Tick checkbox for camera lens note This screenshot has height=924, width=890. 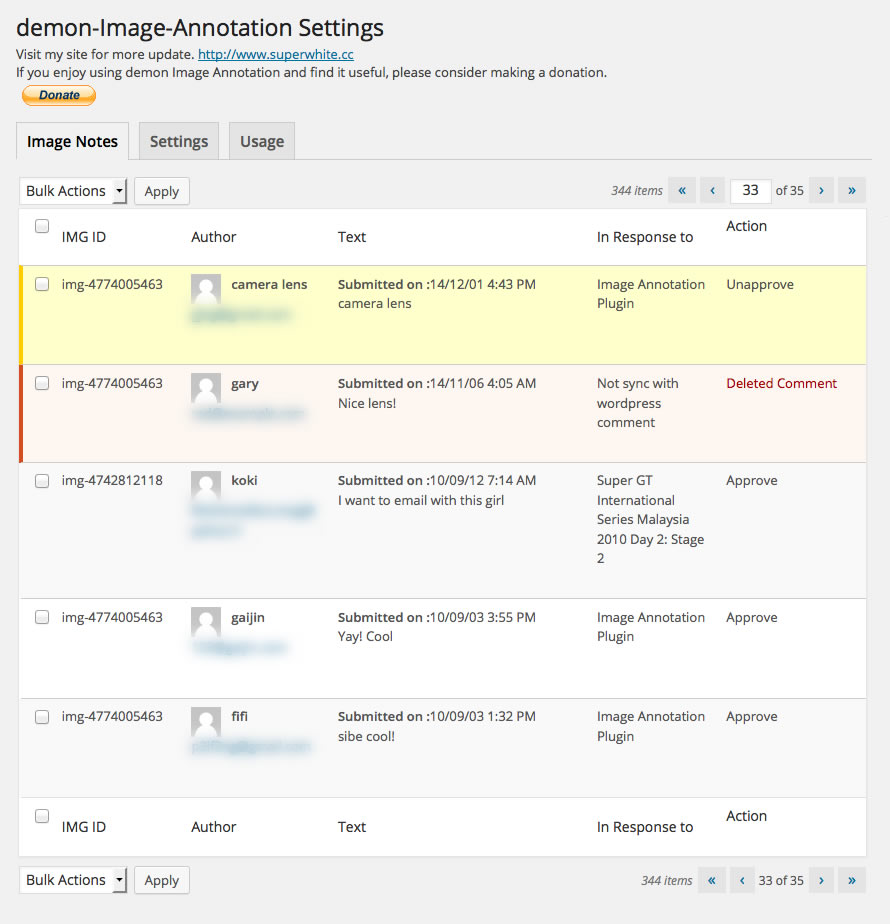click(x=42, y=284)
